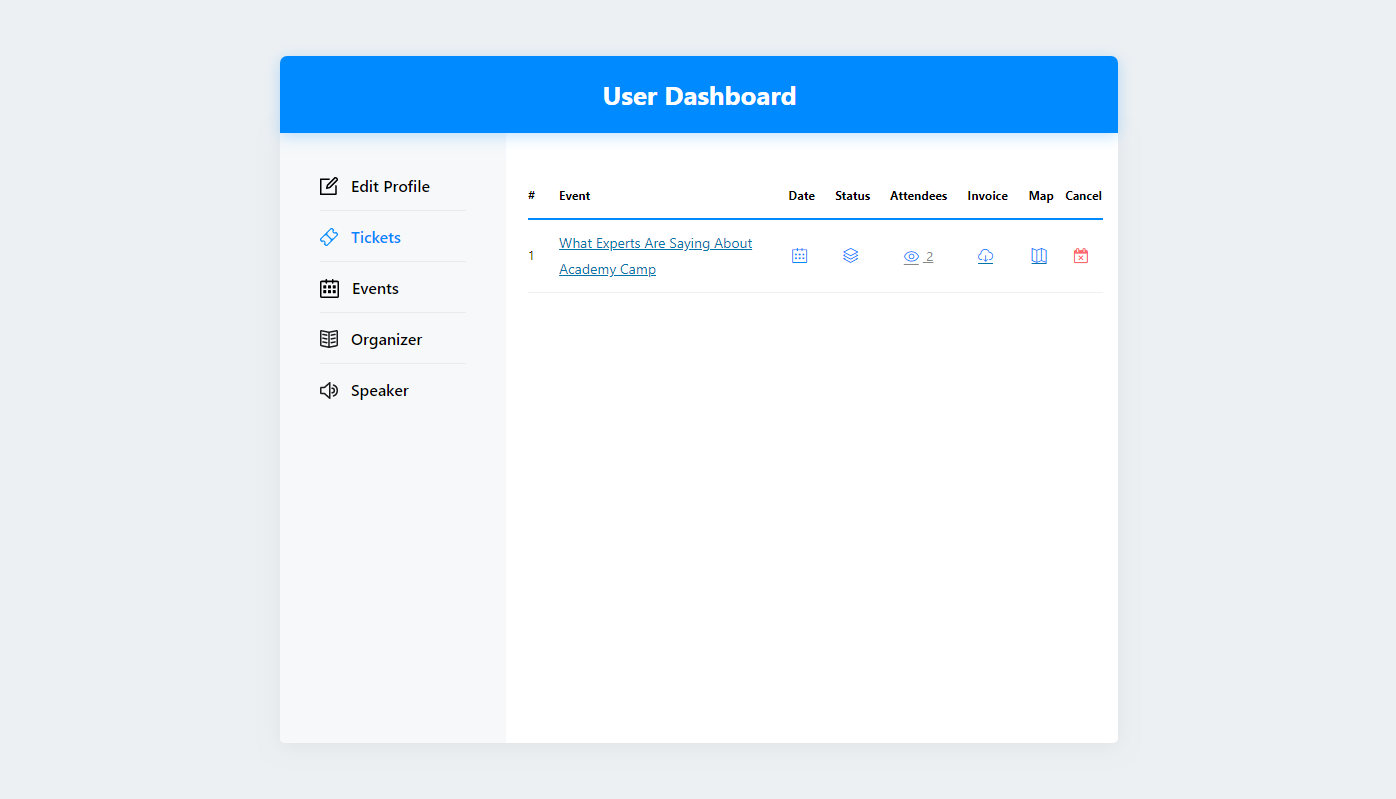
Task: Download the invoice via the cloud icon
Action: [x=986, y=256]
